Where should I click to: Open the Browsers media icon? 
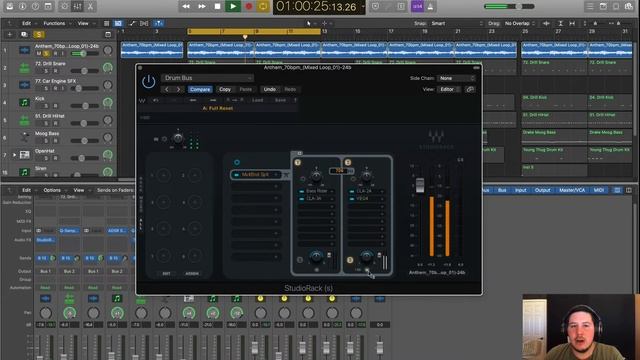[x=629, y=7]
